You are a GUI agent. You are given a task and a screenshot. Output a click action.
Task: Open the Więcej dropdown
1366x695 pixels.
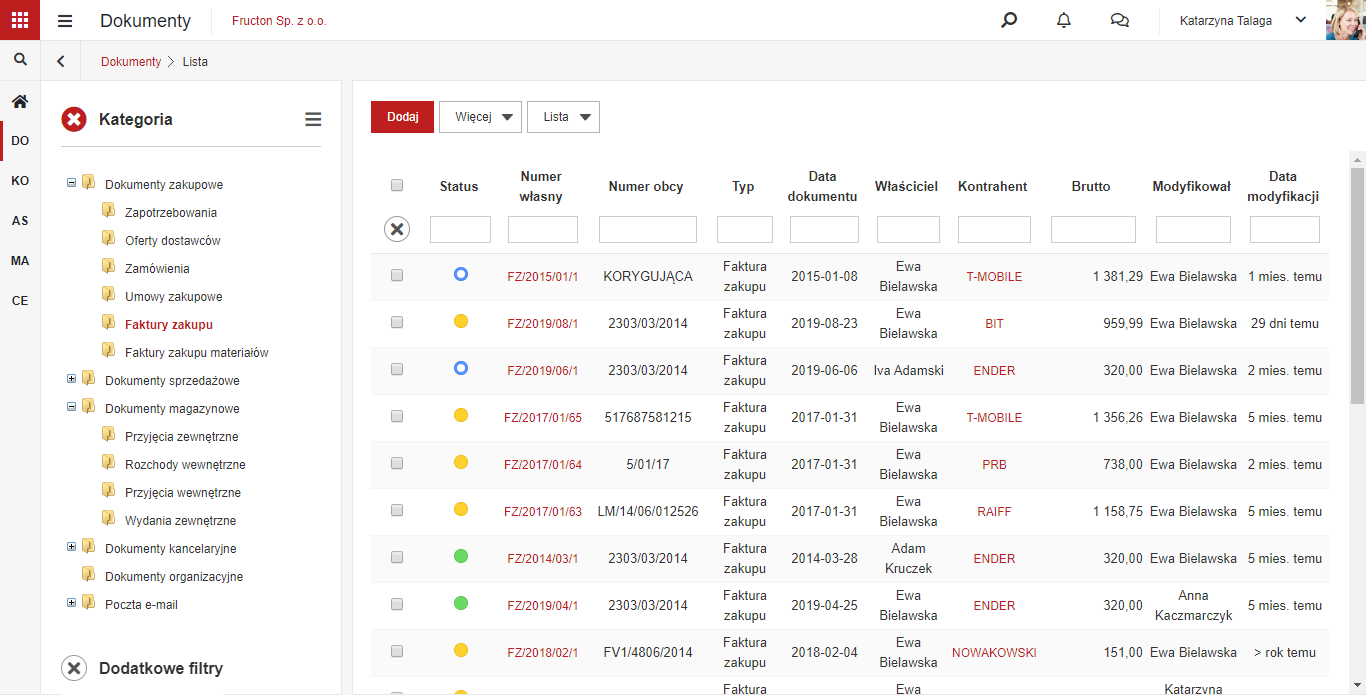(481, 117)
